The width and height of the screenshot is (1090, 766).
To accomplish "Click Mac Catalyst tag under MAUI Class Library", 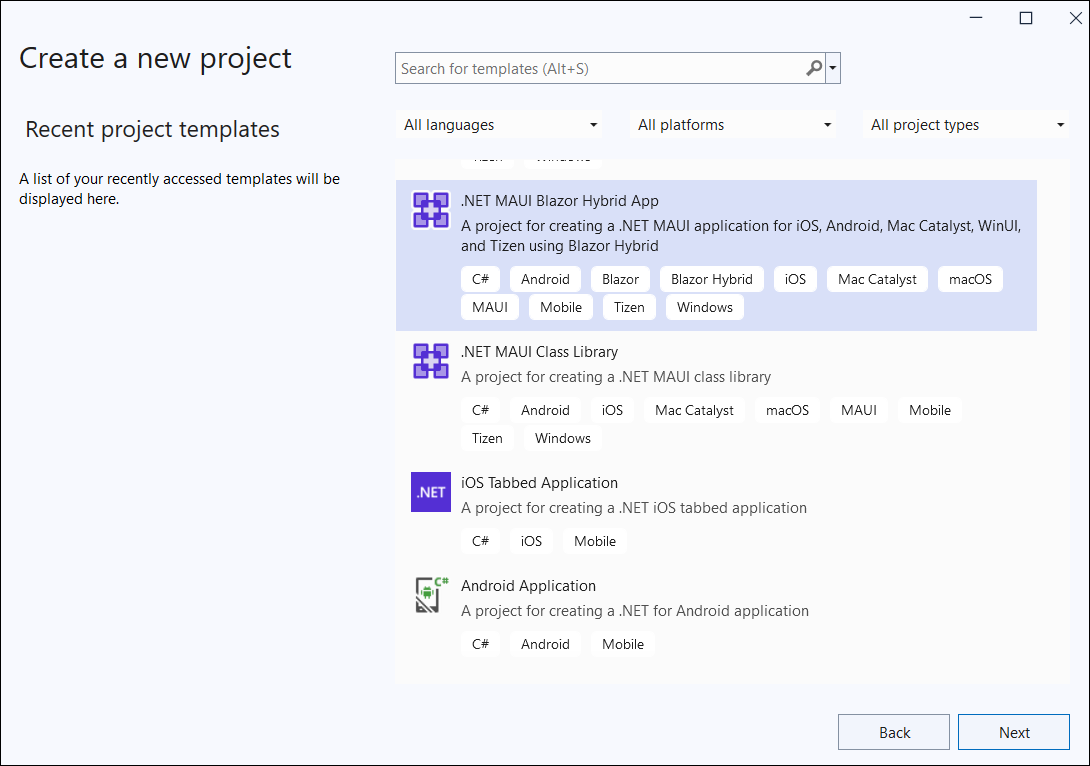I will coord(694,410).
